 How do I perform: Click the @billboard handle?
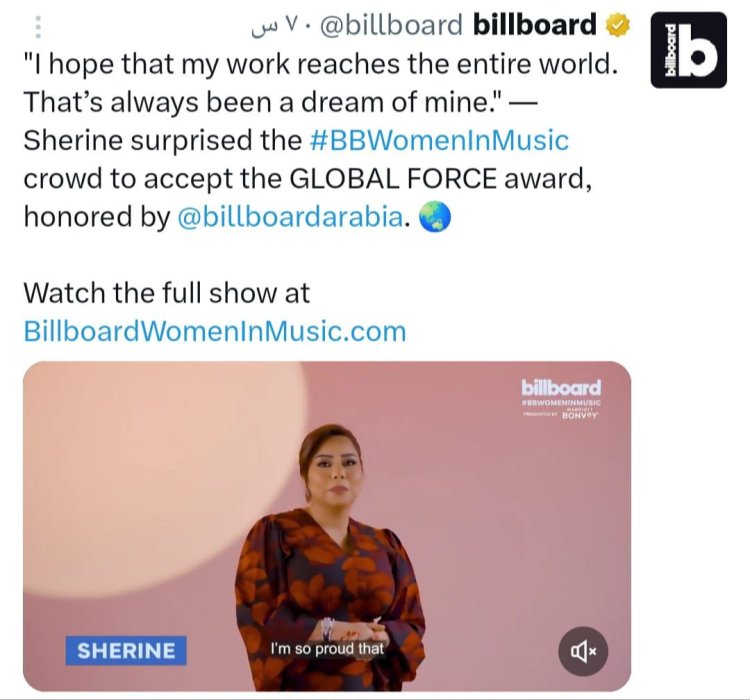pyautogui.click(x=391, y=25)
